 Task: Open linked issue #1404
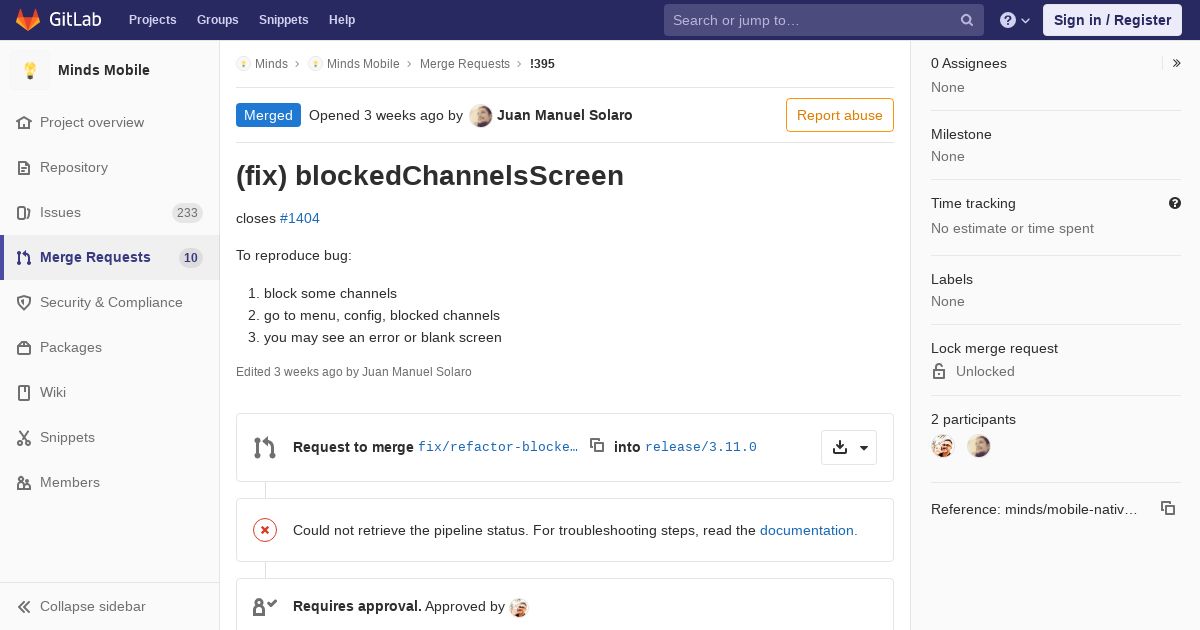pos(300,218)
